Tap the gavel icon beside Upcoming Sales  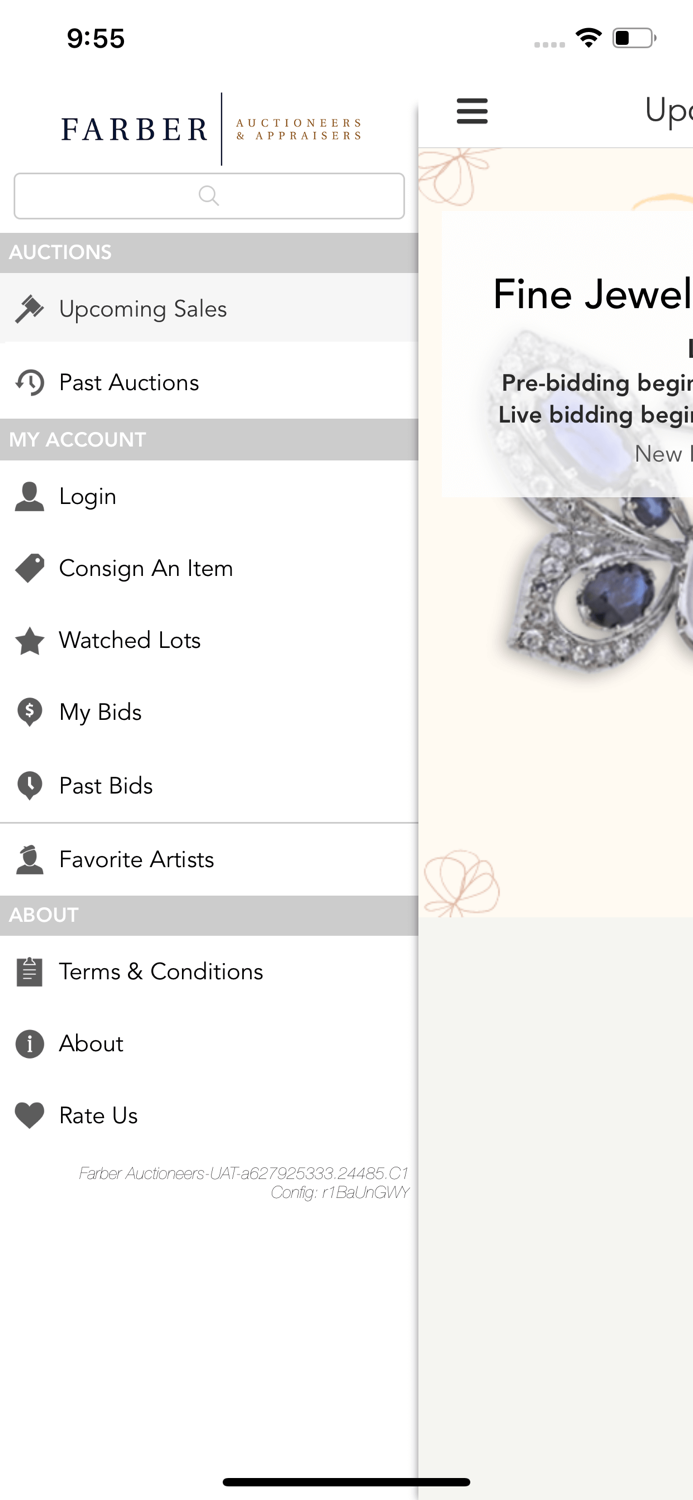[30, 309]
